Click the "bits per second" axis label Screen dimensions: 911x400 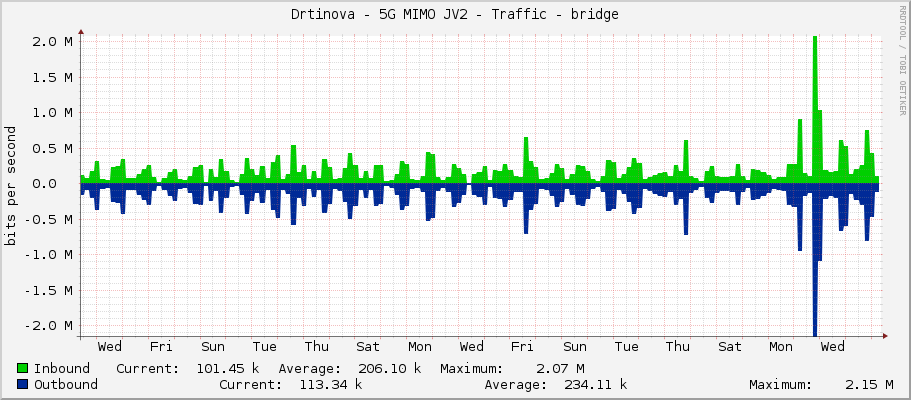10,185
